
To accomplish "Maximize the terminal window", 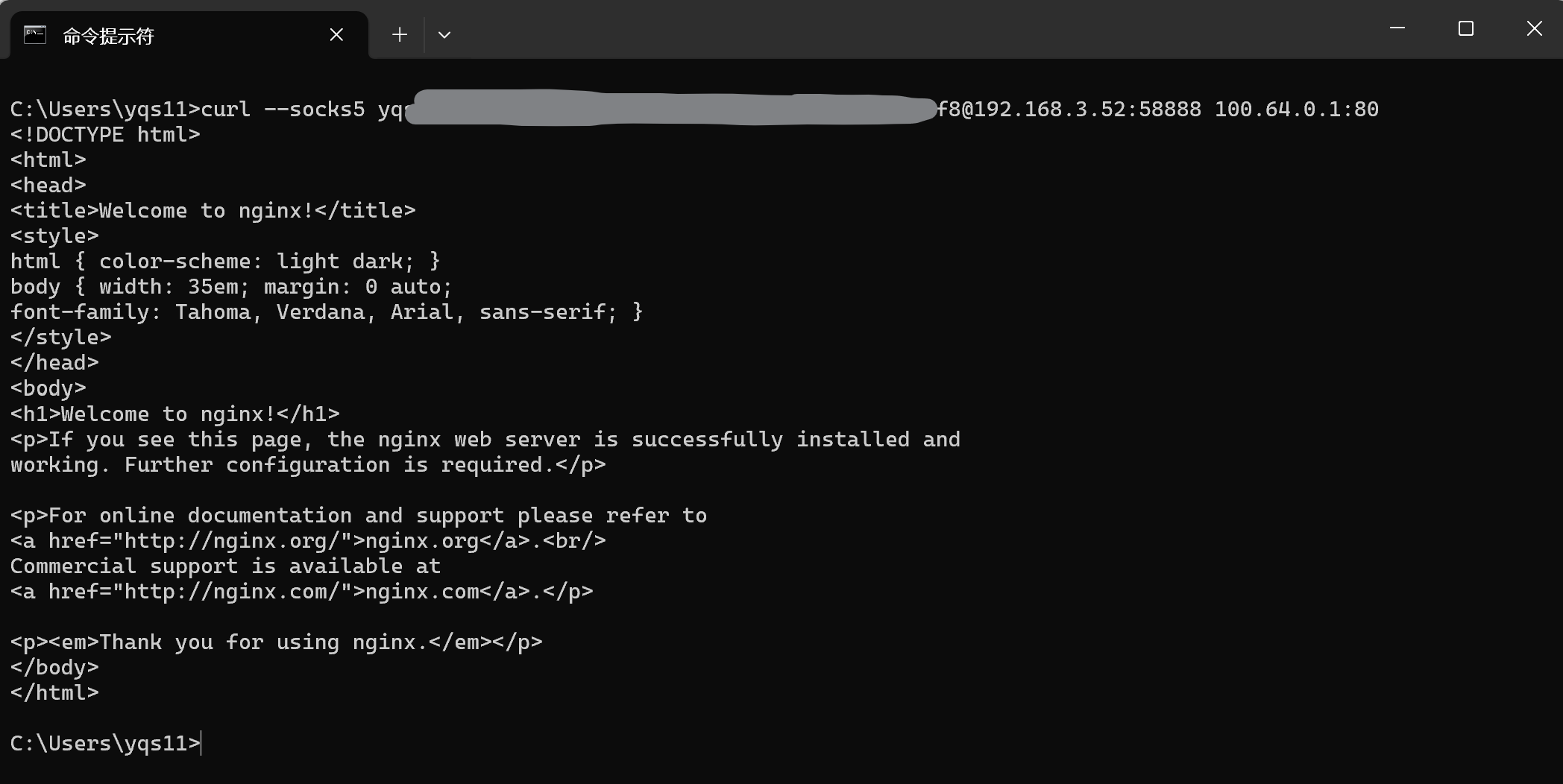I will point(1466,28).
